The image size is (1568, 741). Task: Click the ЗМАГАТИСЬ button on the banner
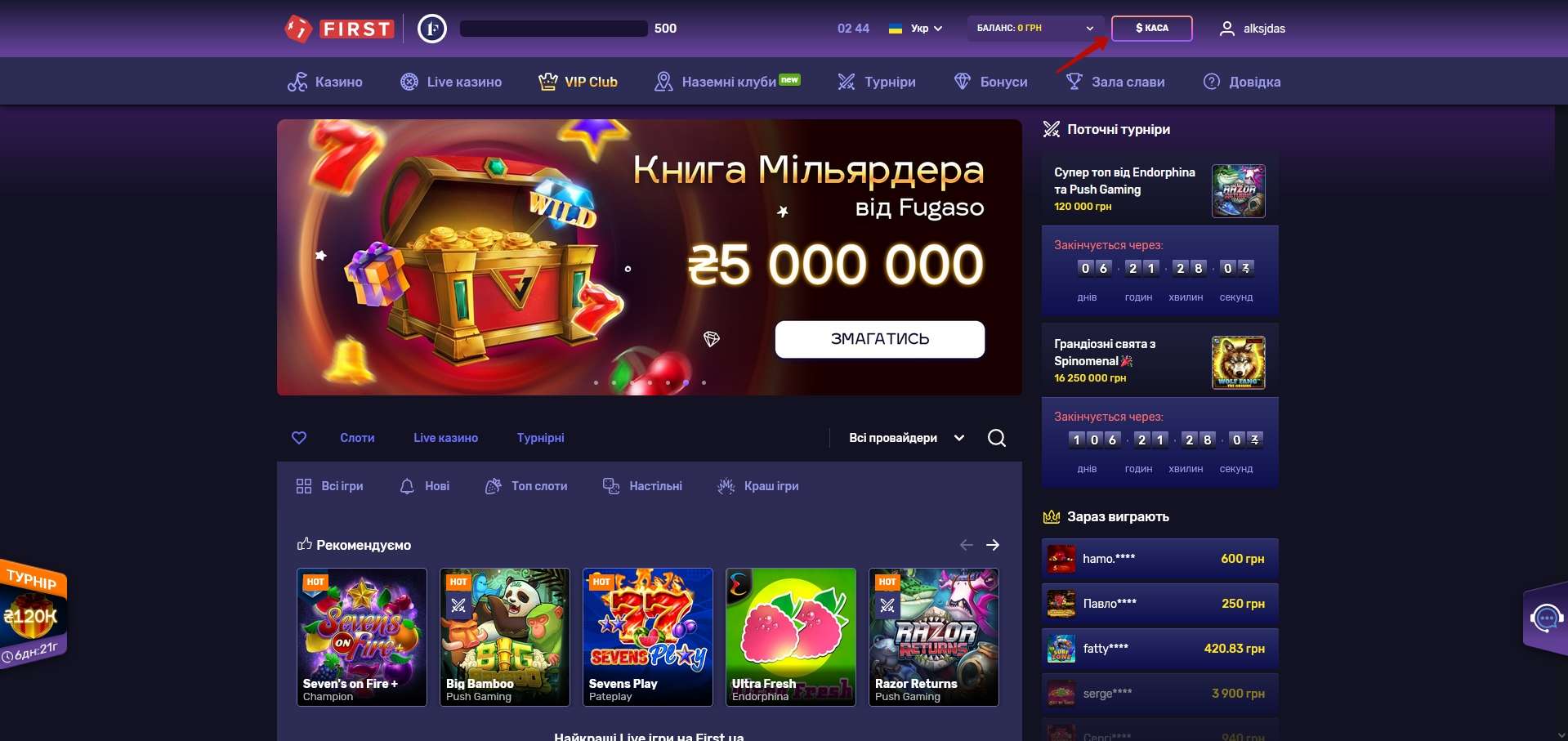click(880, 339)
